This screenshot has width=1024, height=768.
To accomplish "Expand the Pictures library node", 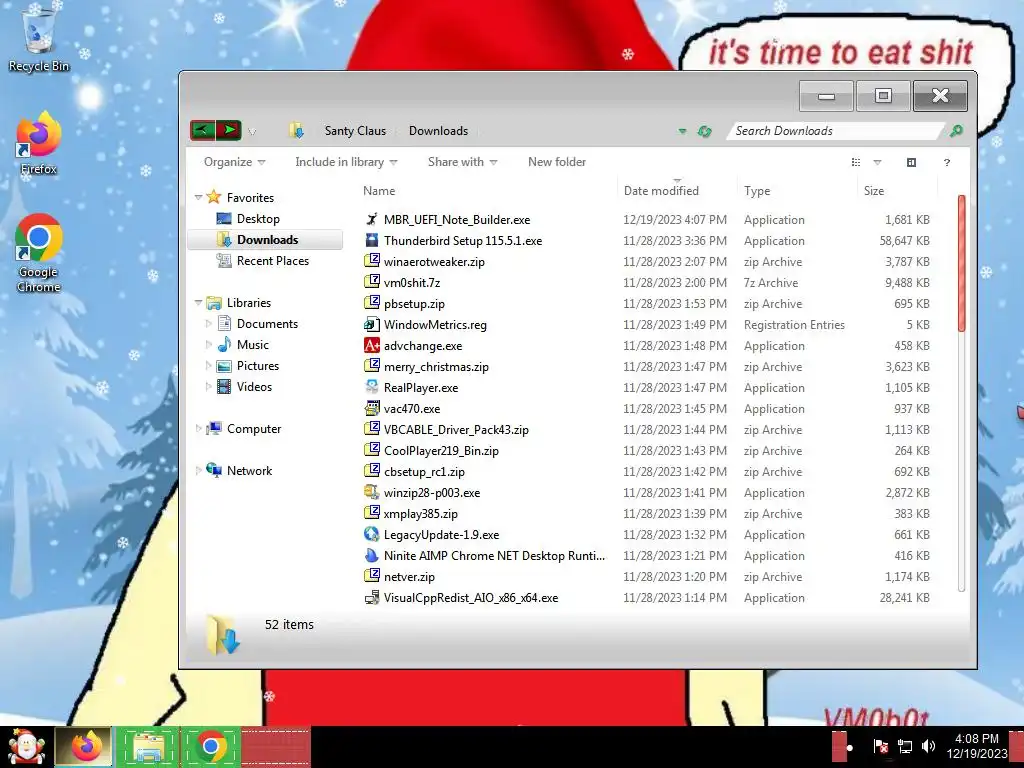I will pyautogui.click(x=208, y=365).
